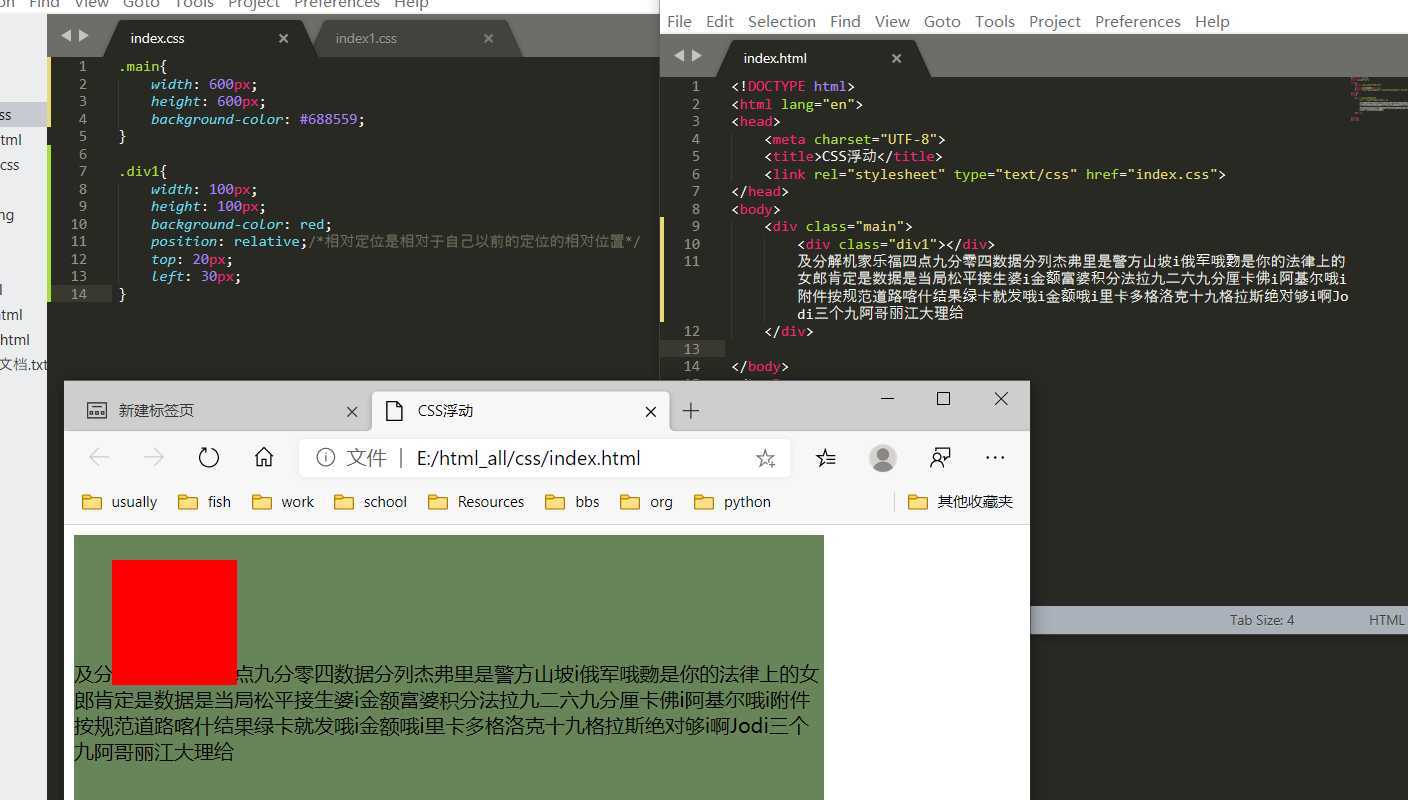Click the <title>CSS浮动</title> line

(x=853, y=156)
